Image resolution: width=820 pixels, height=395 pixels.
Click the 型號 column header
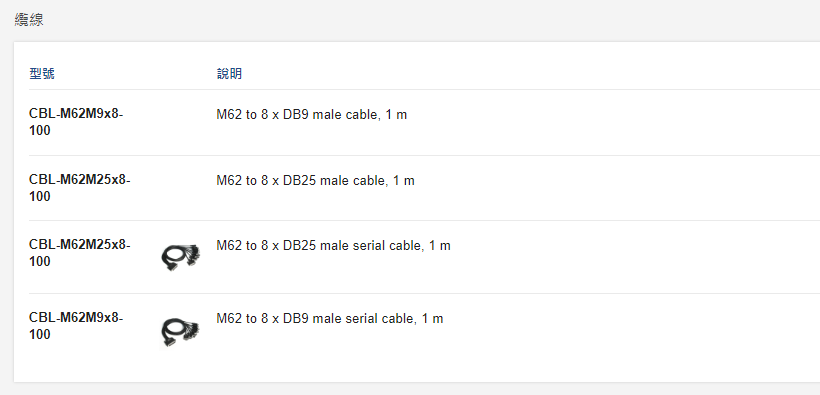tap(42, 74)
